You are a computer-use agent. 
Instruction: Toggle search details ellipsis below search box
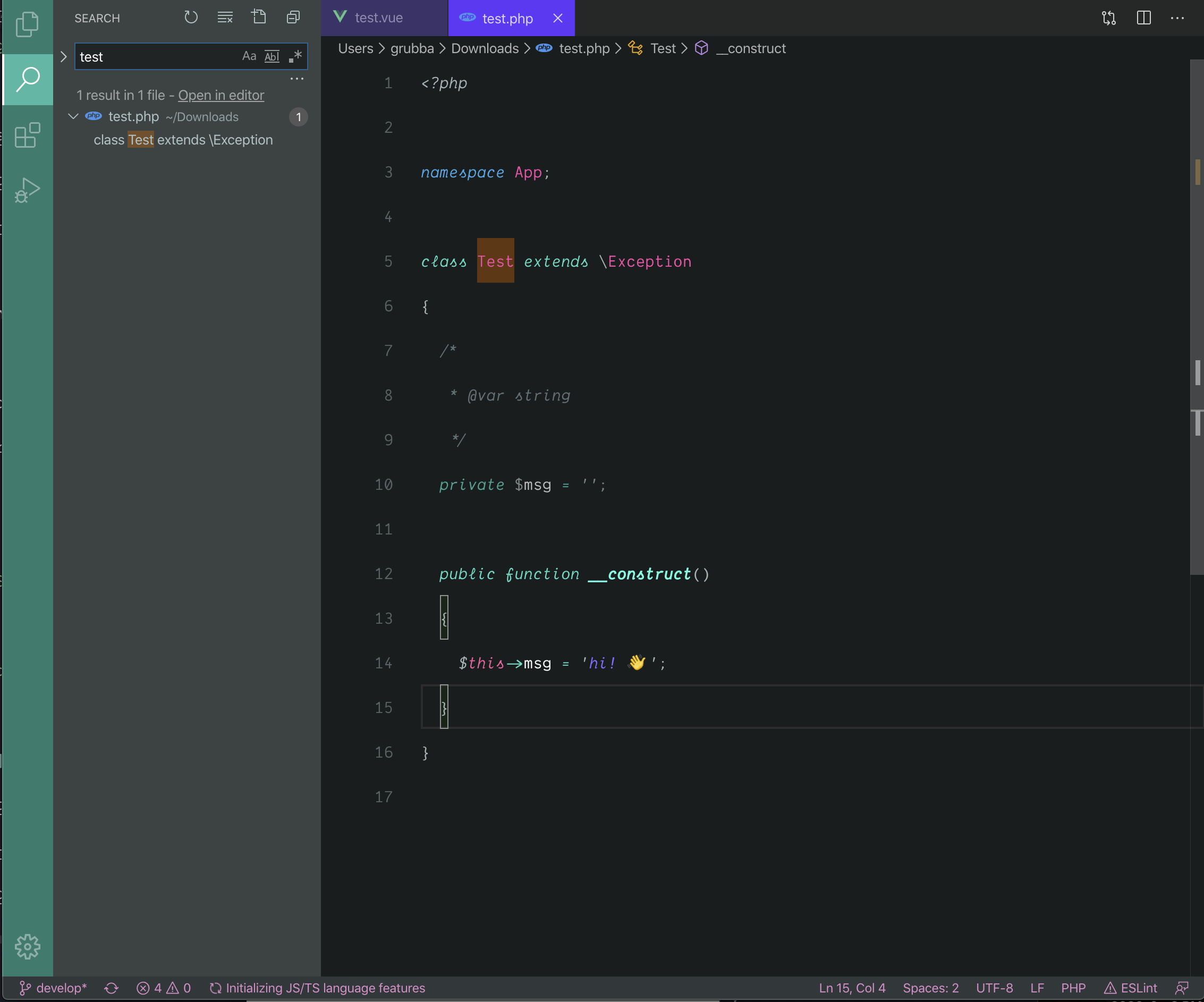point(296,79)
